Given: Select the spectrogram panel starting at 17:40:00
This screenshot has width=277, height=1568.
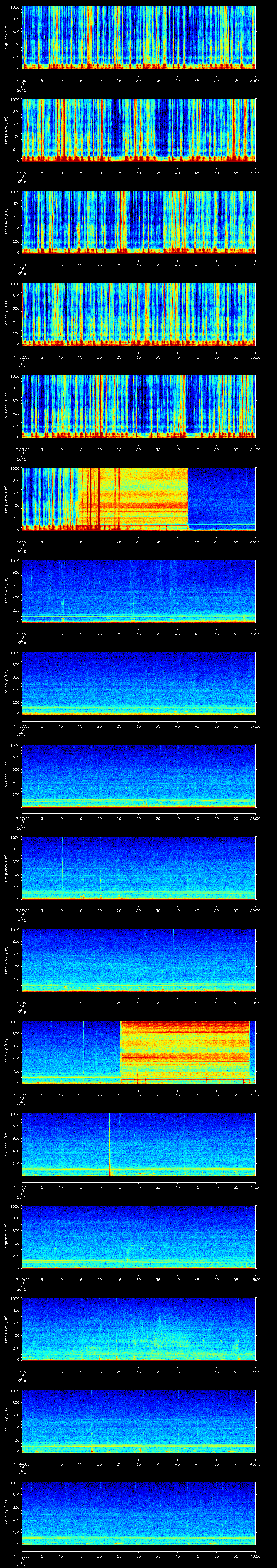Looking at the screenshot, I should click(139, 1052).
